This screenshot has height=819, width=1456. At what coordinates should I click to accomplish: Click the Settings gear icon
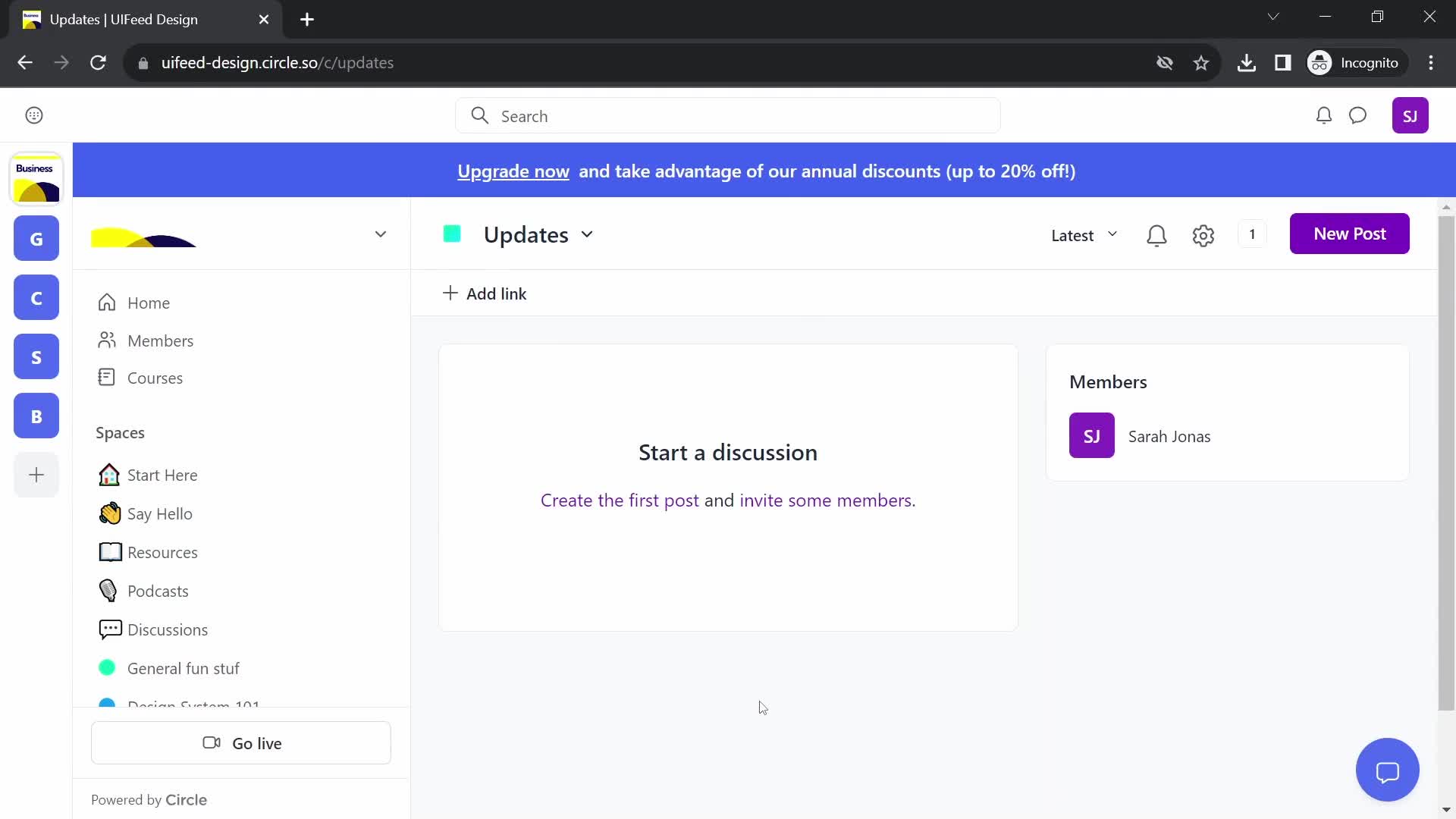(1204, 234)
